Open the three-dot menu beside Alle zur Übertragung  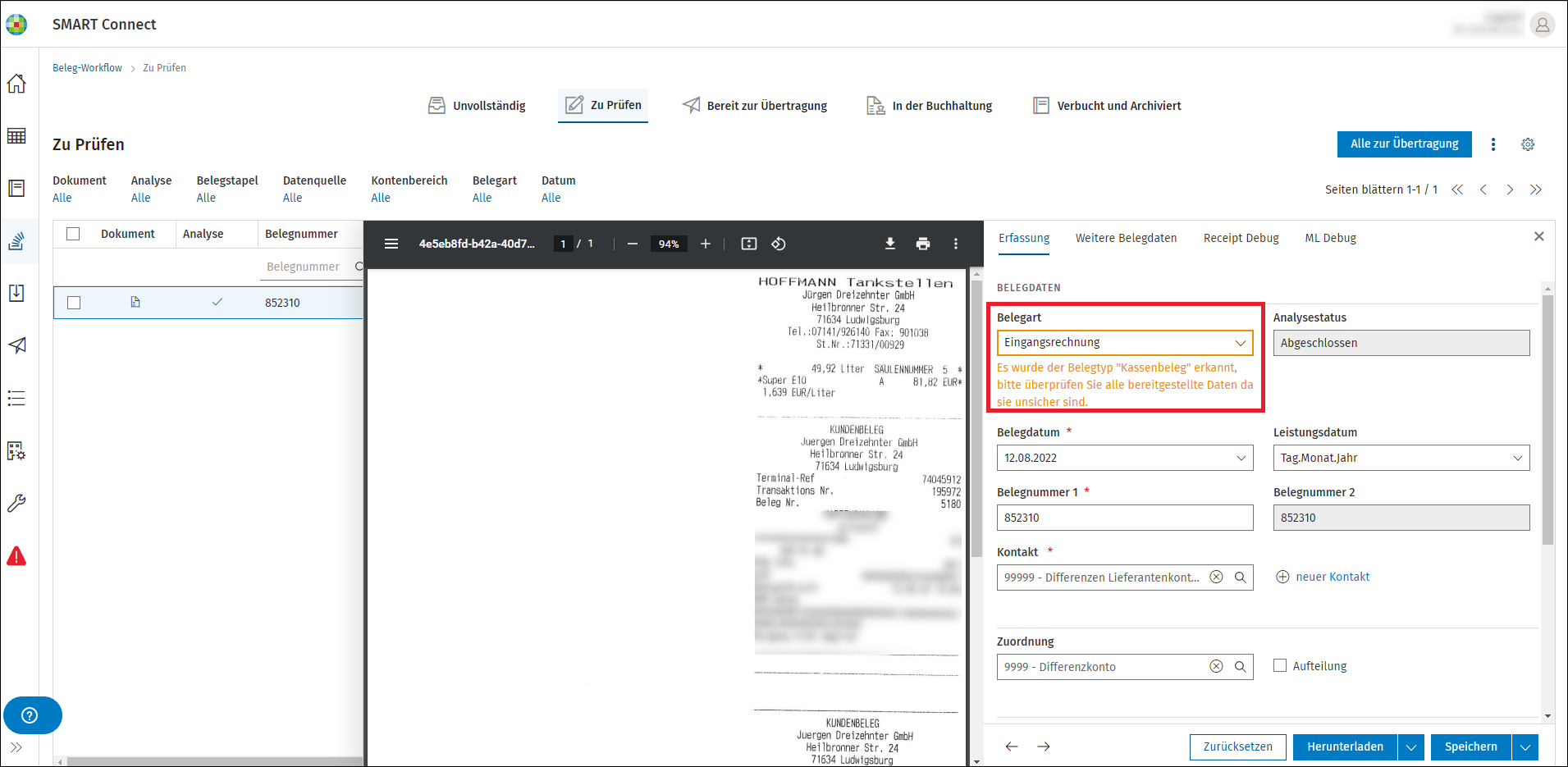(x=1493, y=144)
